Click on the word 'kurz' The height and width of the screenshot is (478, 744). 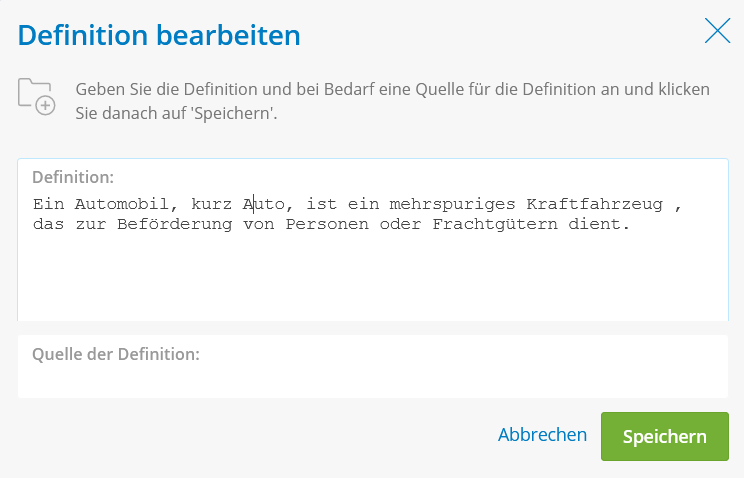[211, 204]
